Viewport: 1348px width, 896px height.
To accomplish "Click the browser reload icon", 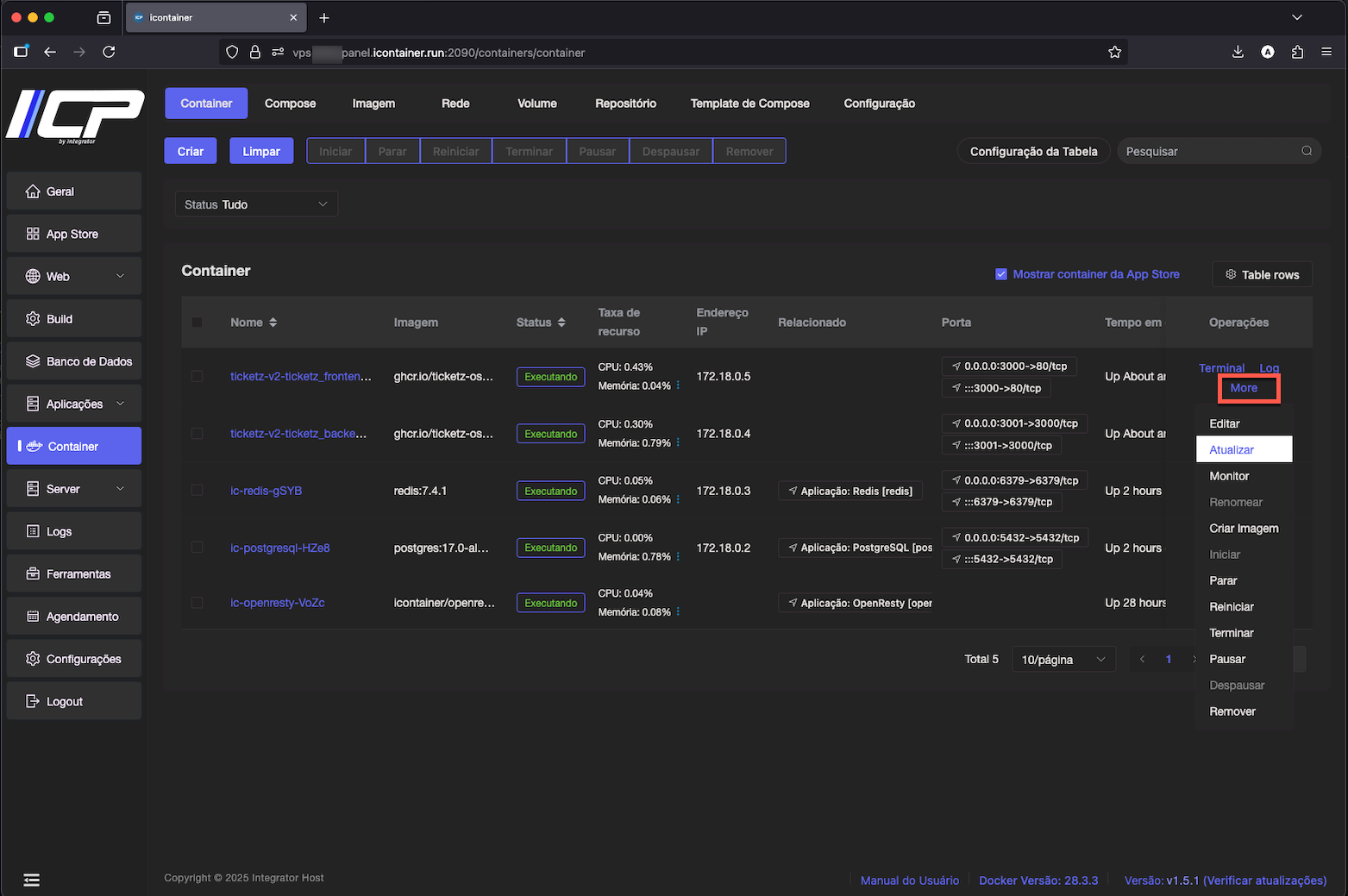I will pos(109,53).
